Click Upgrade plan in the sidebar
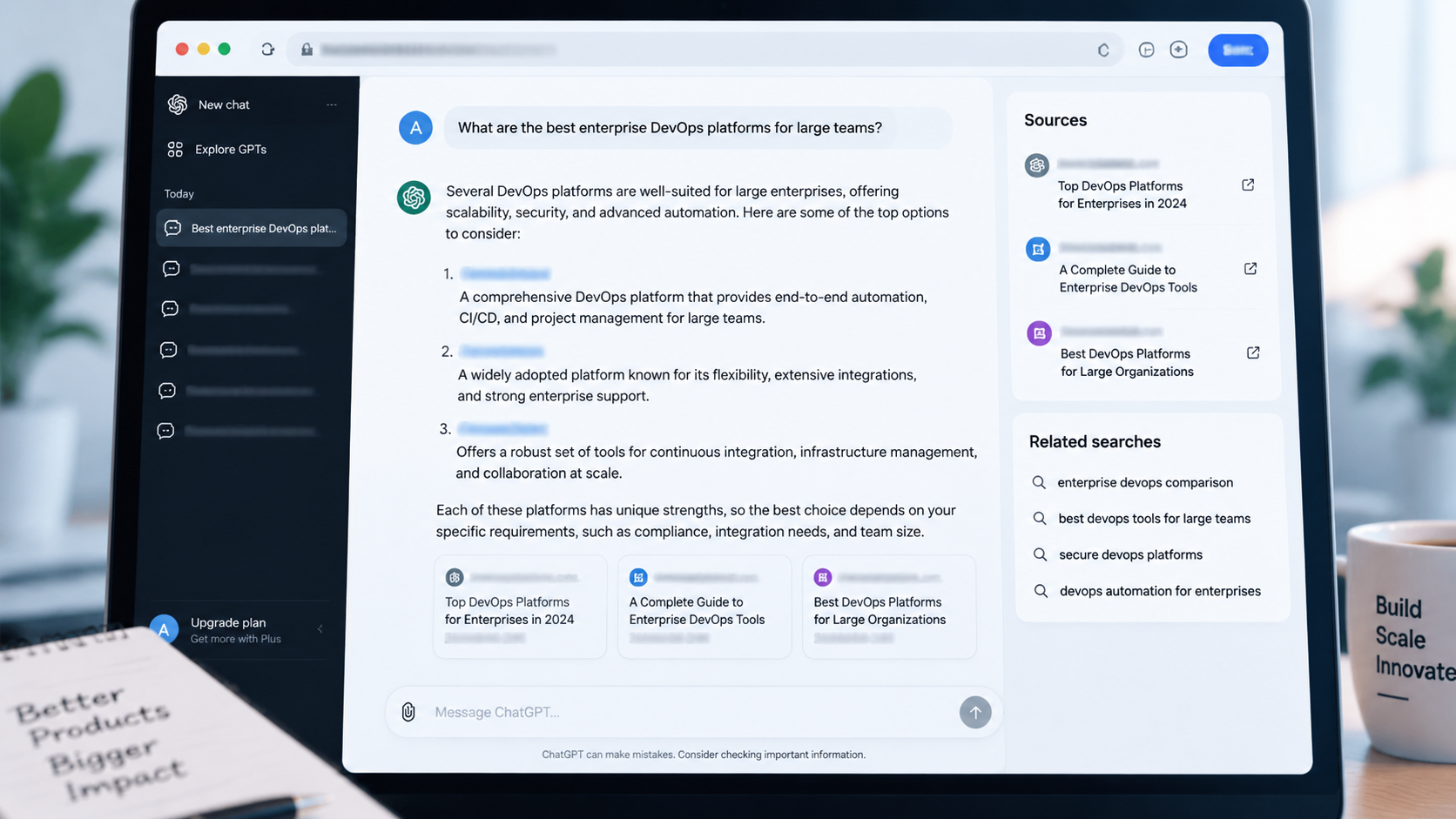The width and height of the screenshot is (1456, 819). [228, 622]
